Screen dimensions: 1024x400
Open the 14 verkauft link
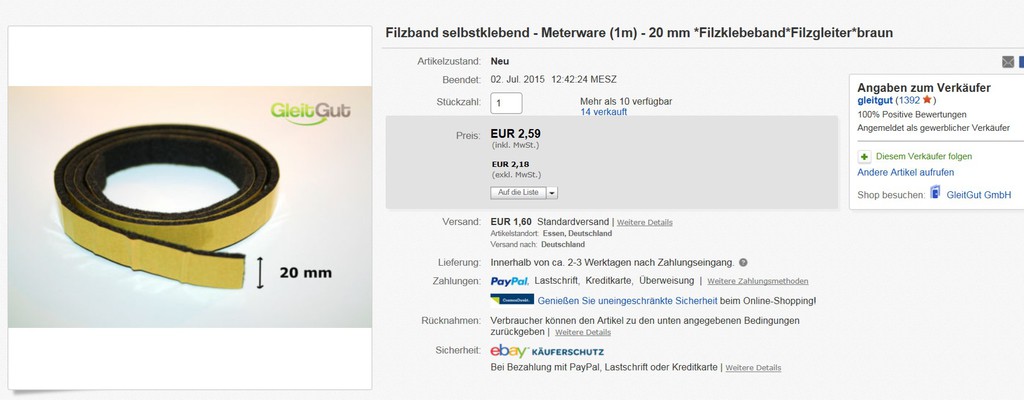(603, 112)
